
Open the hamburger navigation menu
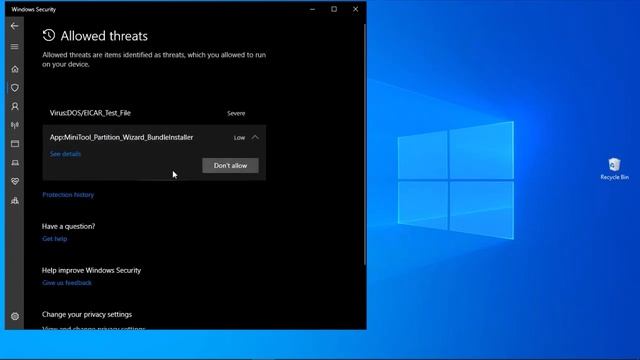coord(15,47)
